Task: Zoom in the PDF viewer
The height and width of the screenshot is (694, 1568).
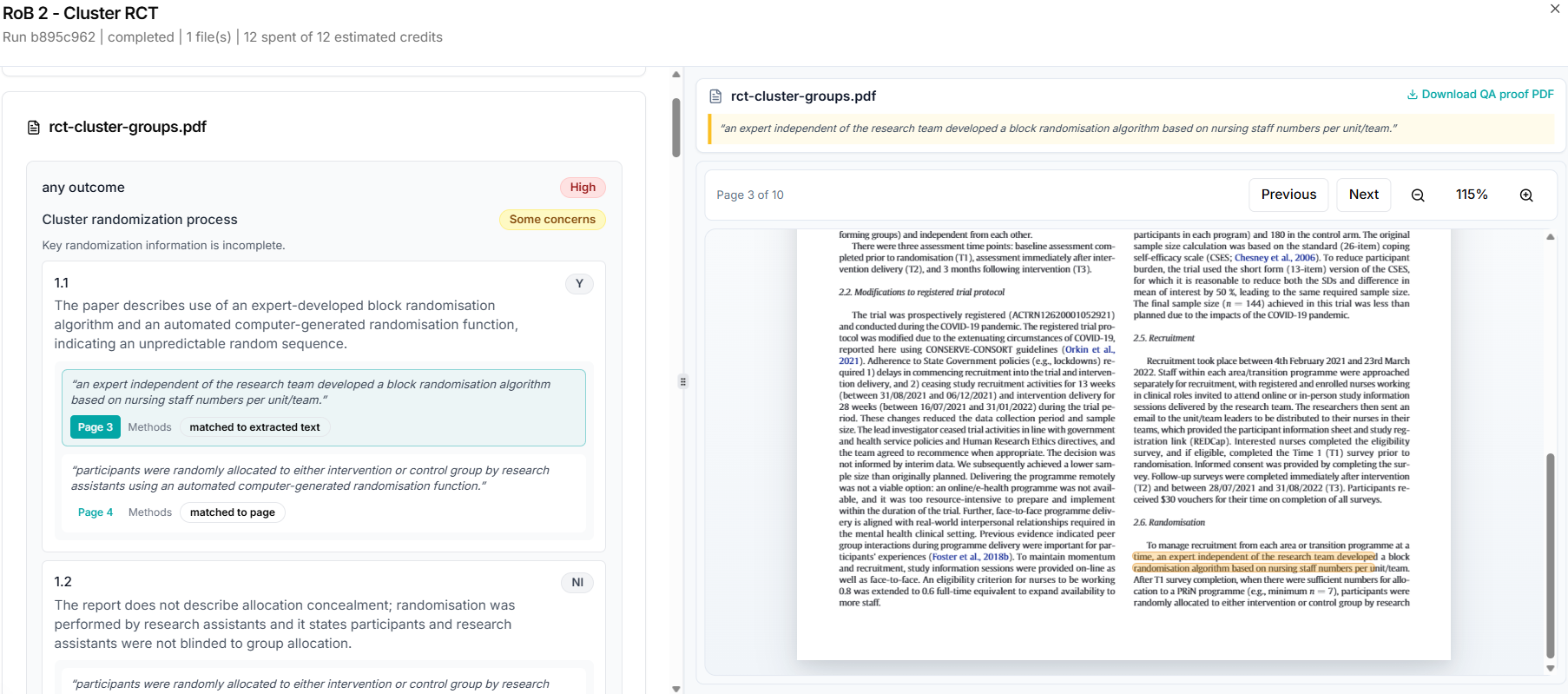Action: 1526,195
